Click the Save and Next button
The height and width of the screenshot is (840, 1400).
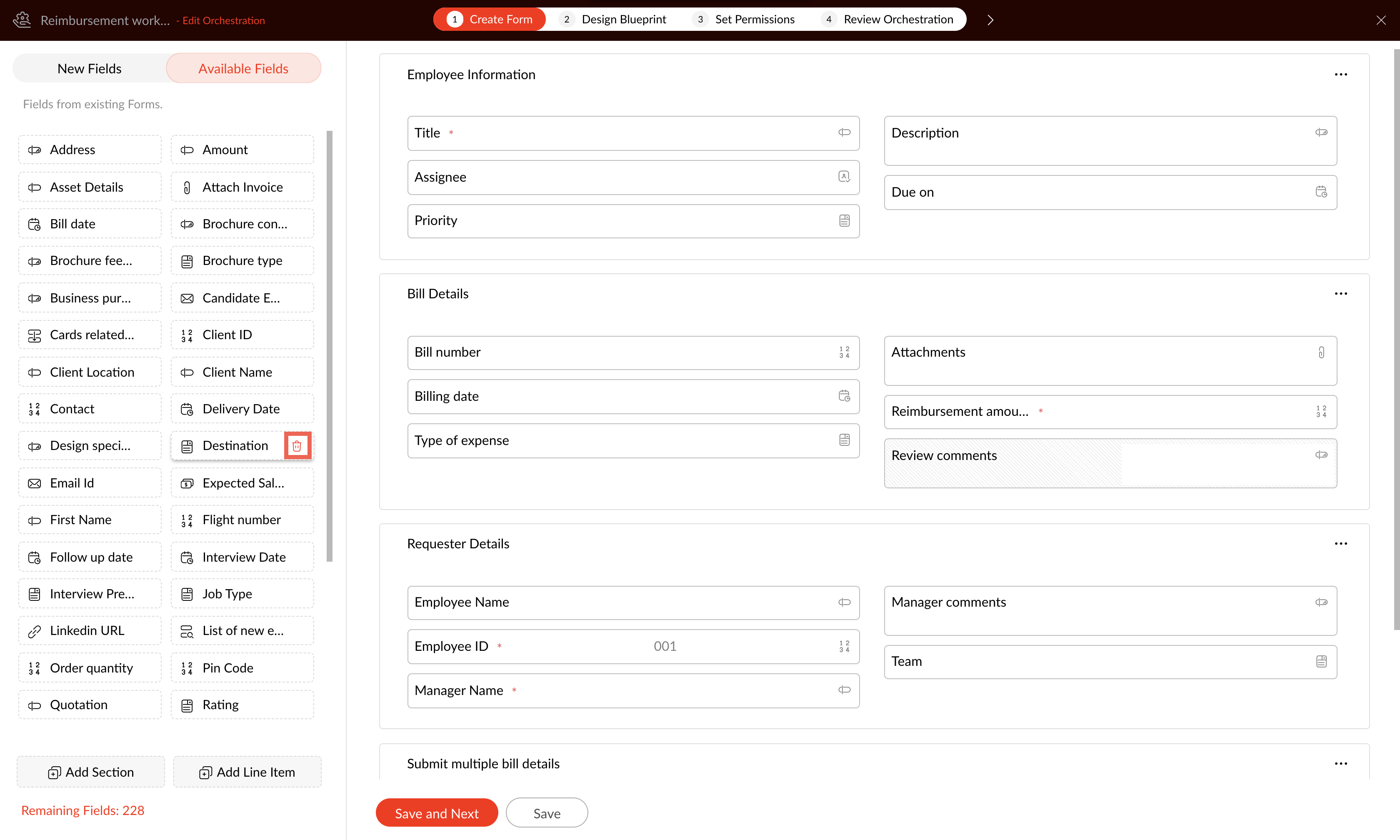pyautogui.click(x=436, y=813)
